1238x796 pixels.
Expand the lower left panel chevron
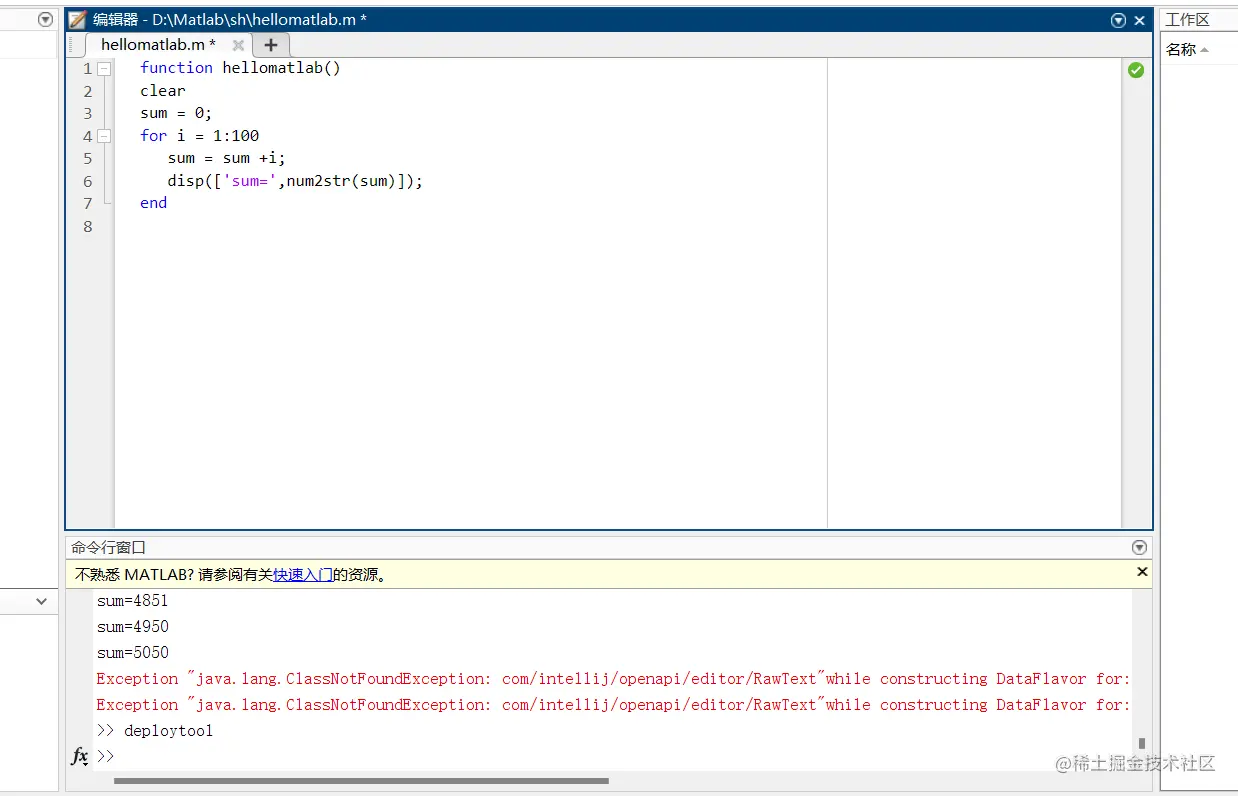pyautogui.click(x=42, y=601)
